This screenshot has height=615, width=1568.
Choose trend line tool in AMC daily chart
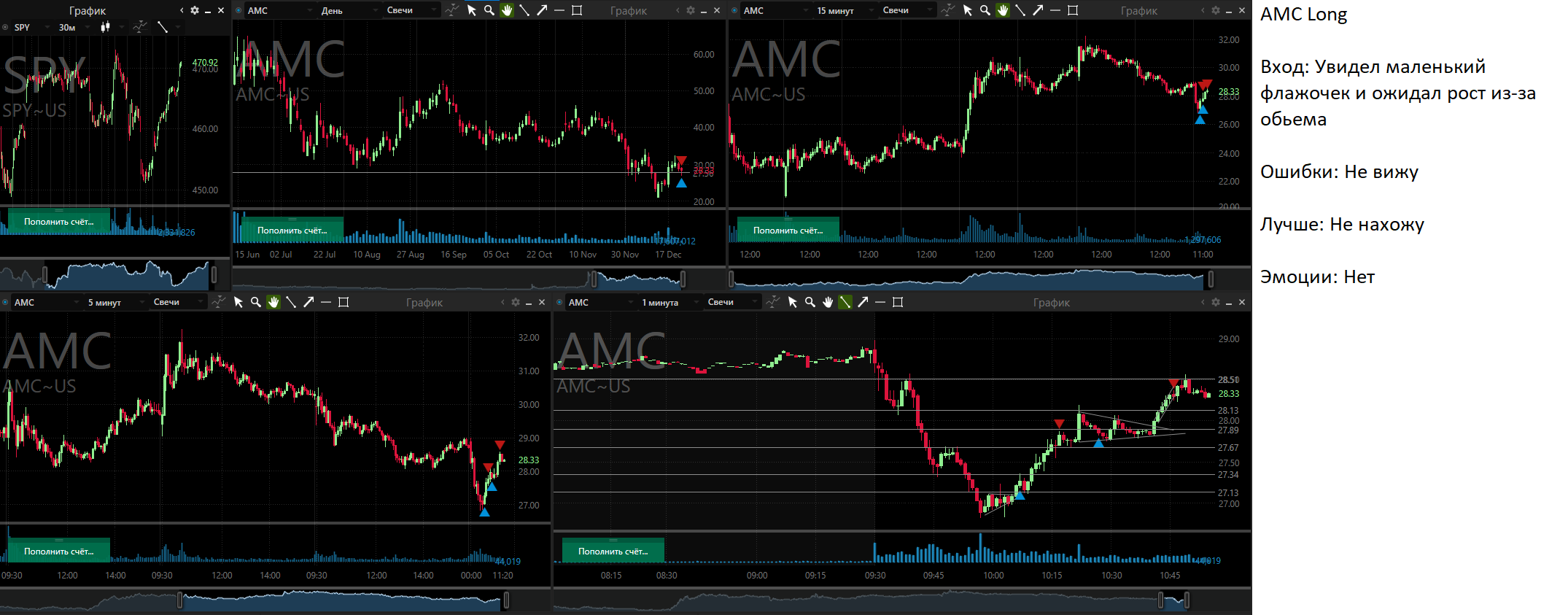coord(524,10)
